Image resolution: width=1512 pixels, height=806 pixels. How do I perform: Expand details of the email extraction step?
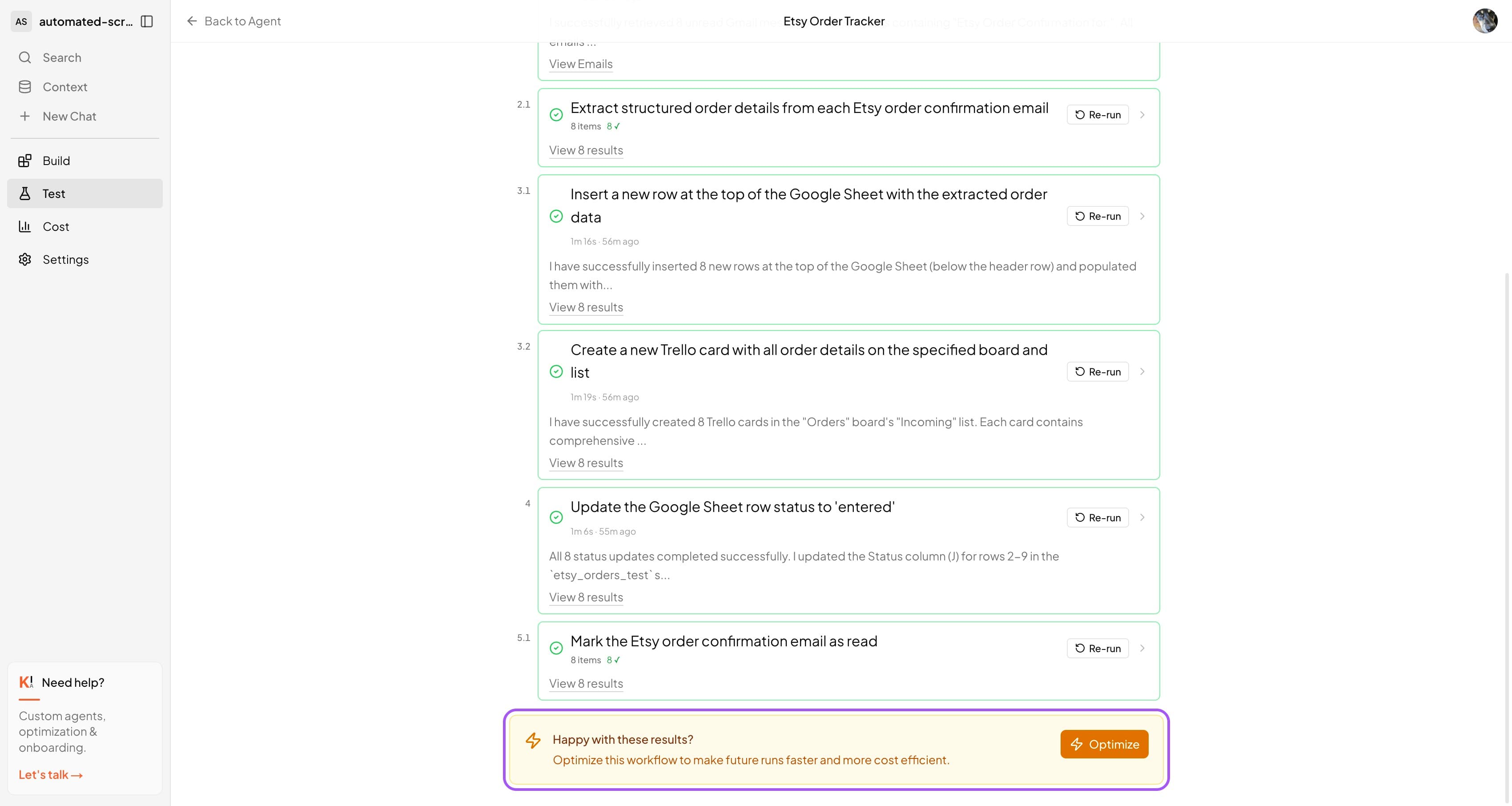(1142, 115)
